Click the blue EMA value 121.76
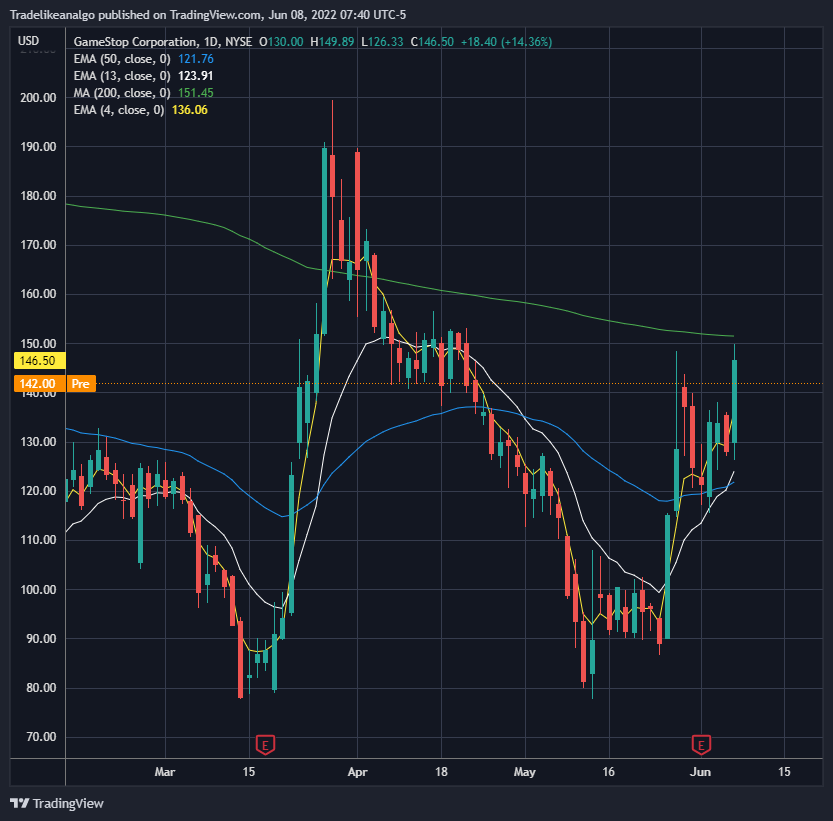 click(x=196, y=59)
